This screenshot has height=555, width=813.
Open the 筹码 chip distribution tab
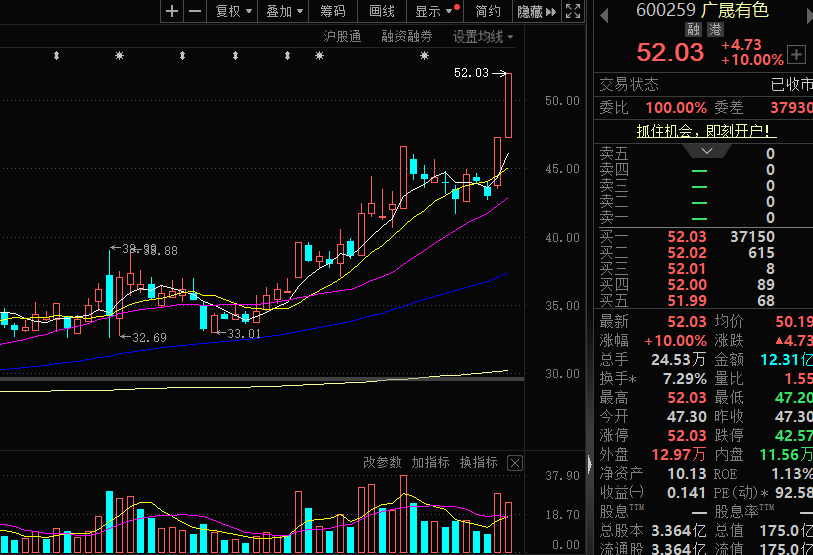point(333,11)
